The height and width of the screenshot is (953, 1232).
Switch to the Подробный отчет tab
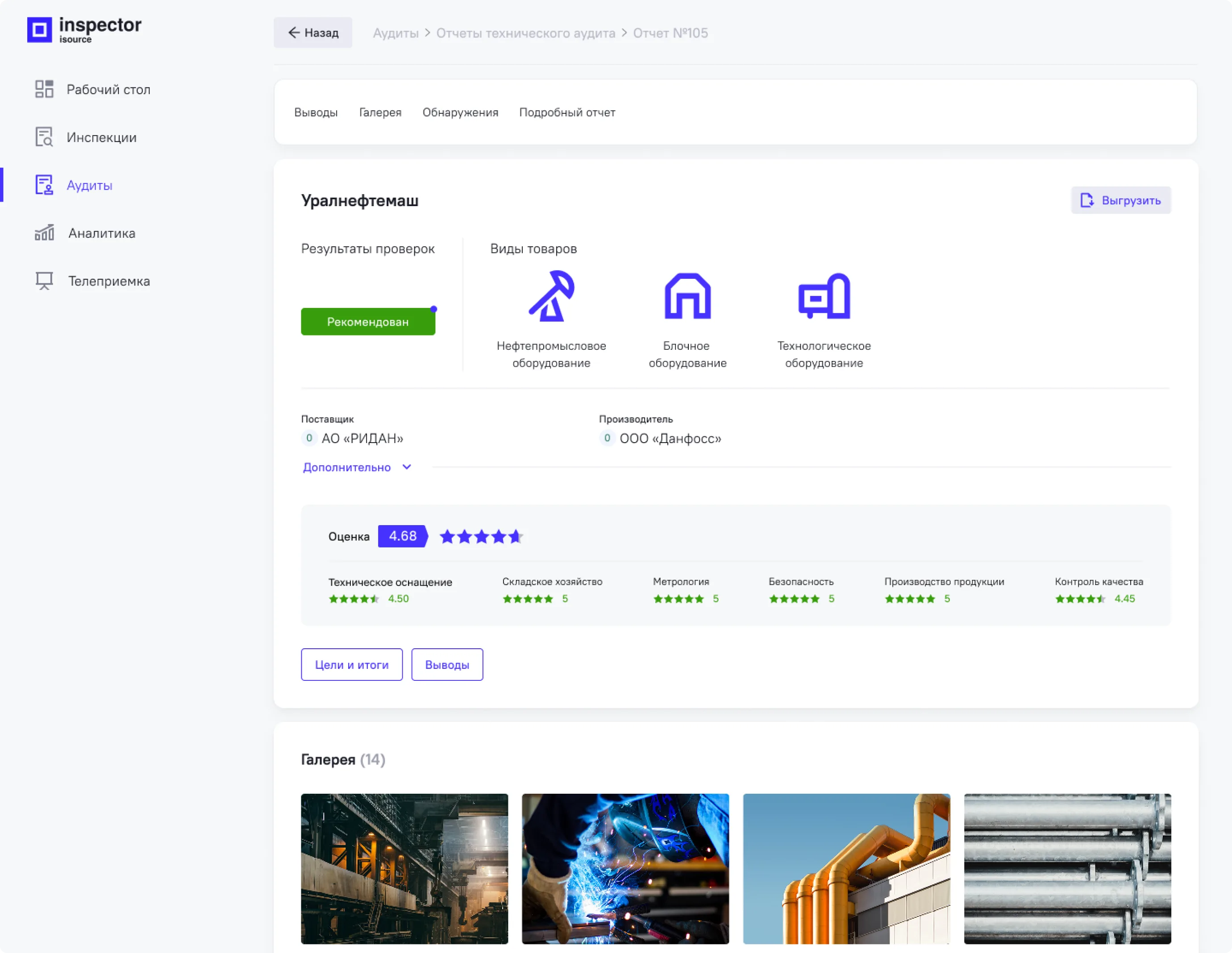click(567, 112)
